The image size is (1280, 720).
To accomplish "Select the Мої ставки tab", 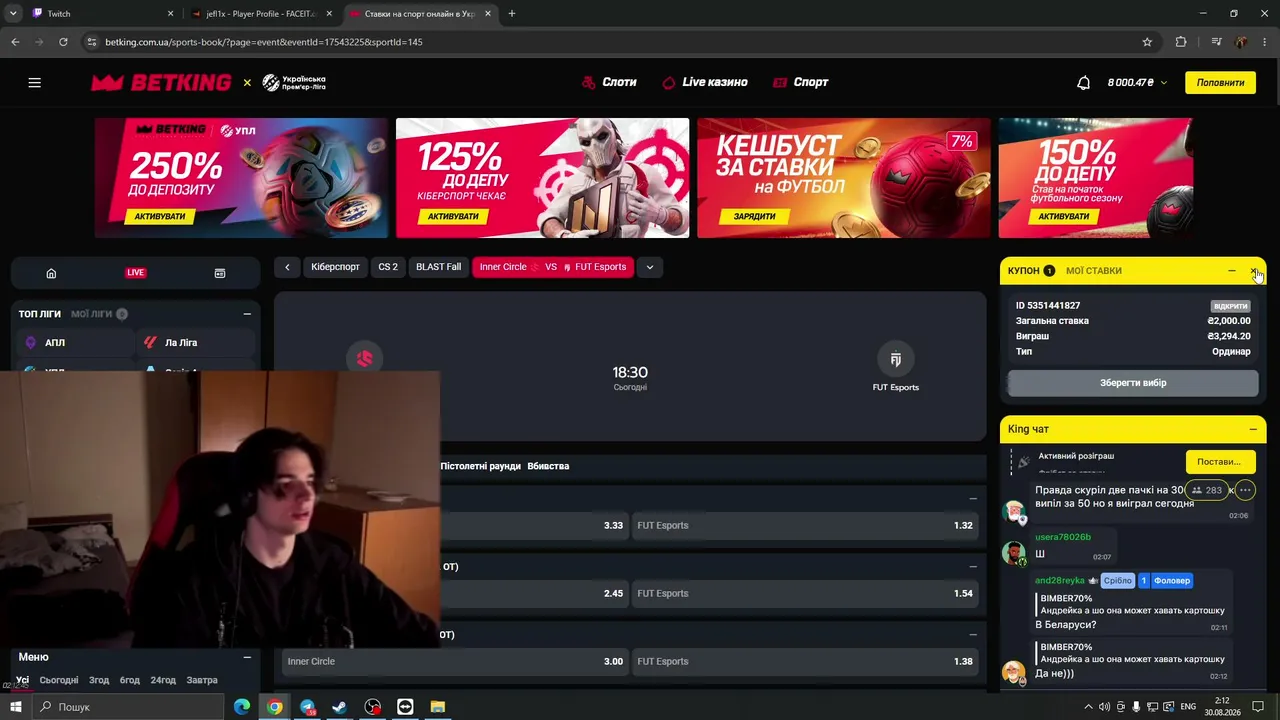I will pyautogui.click(x=1094, y=271).
